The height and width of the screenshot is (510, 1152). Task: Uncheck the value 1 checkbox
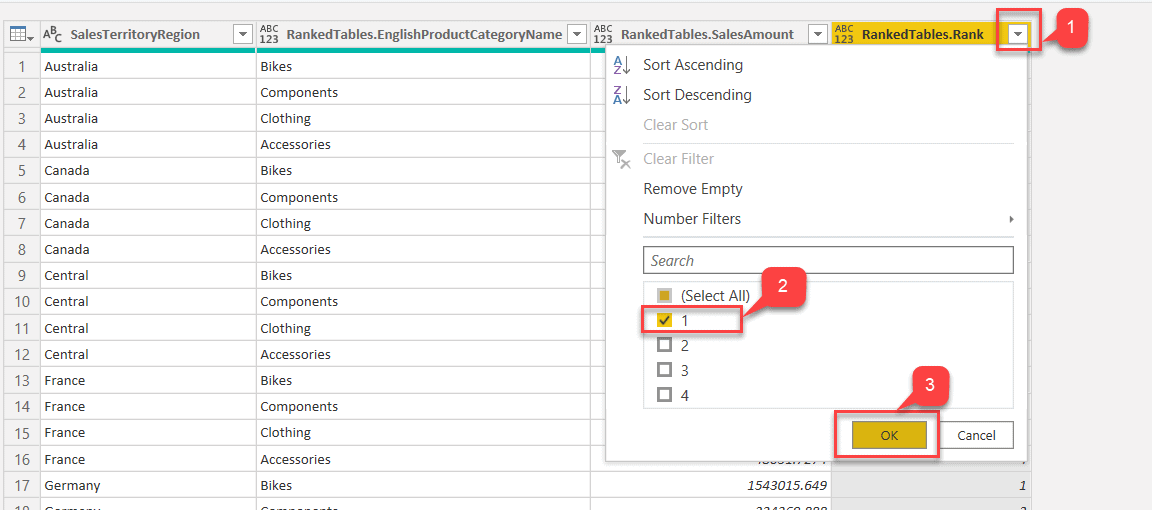tap(664, 320)
